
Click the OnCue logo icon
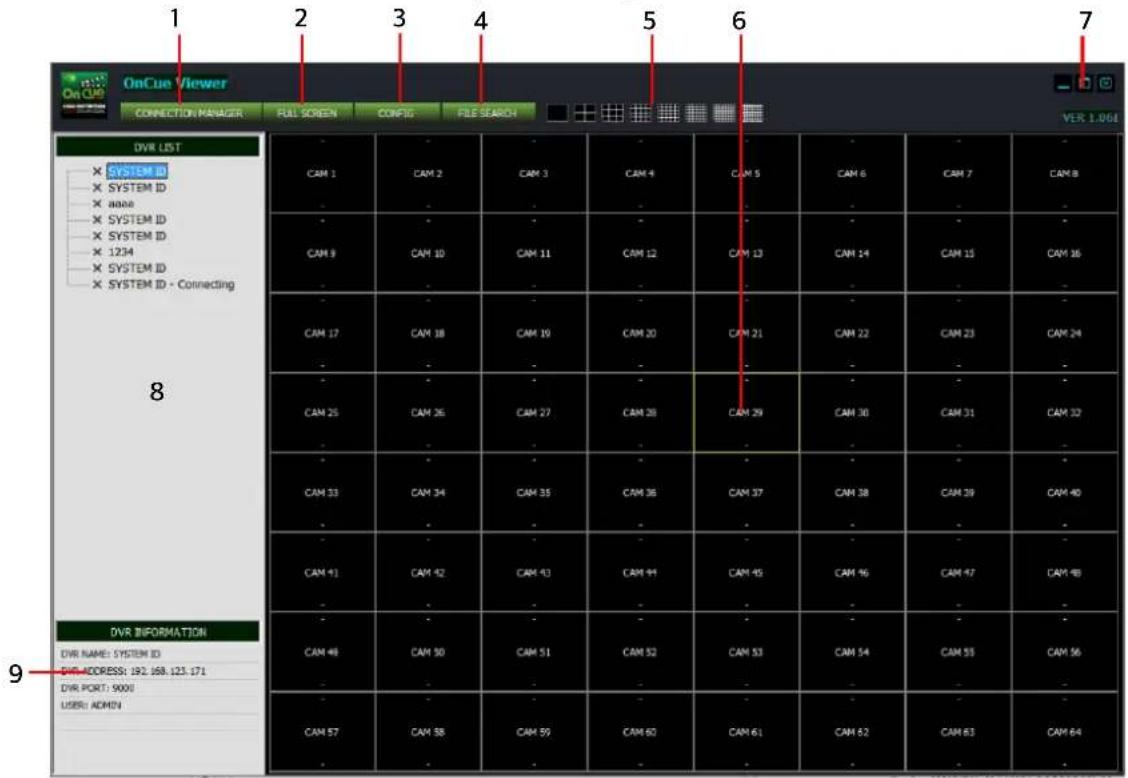pyautogui.click(x=85, y=94)
